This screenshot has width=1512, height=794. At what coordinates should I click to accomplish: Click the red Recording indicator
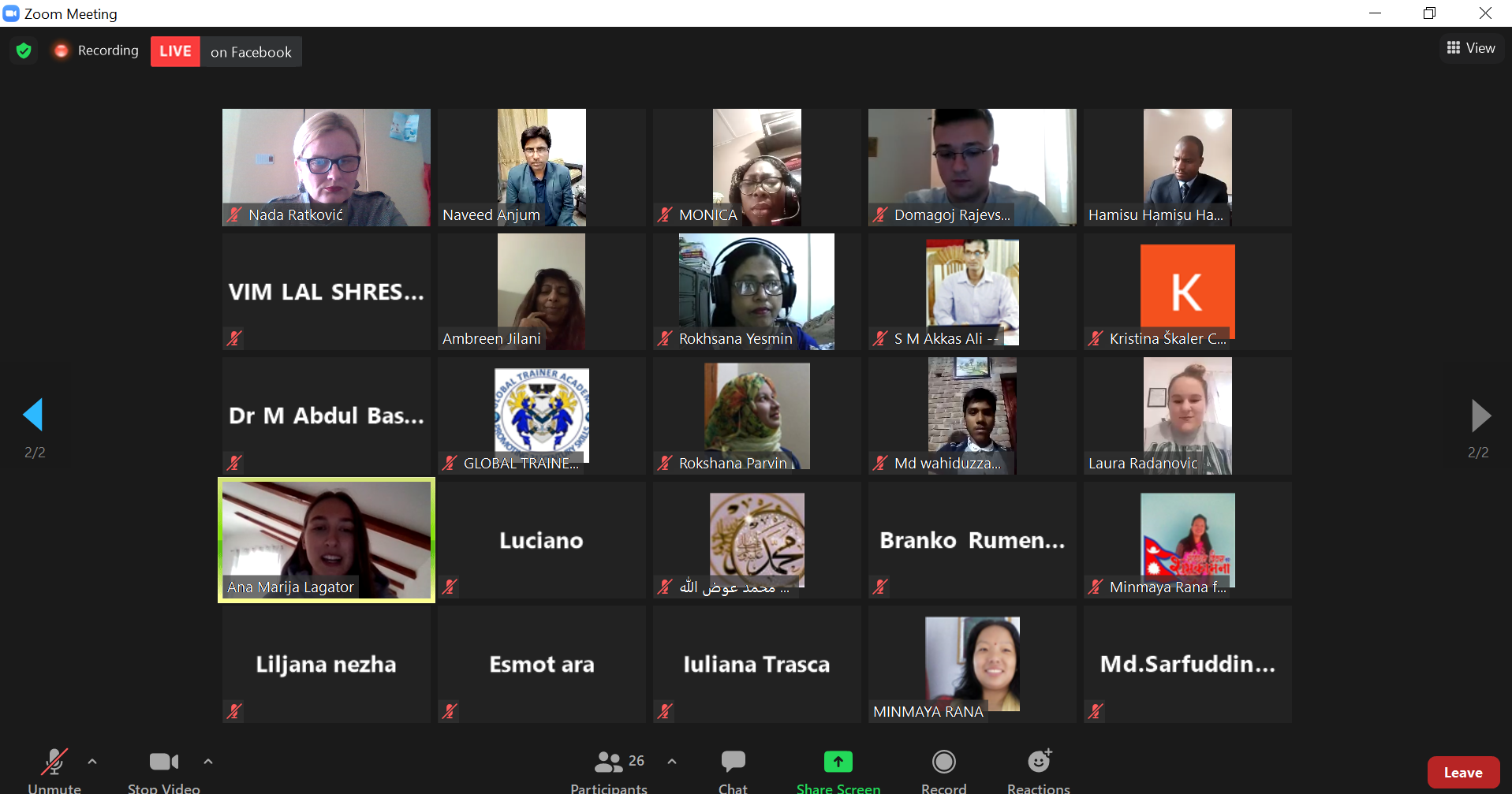tap(95, 50)
